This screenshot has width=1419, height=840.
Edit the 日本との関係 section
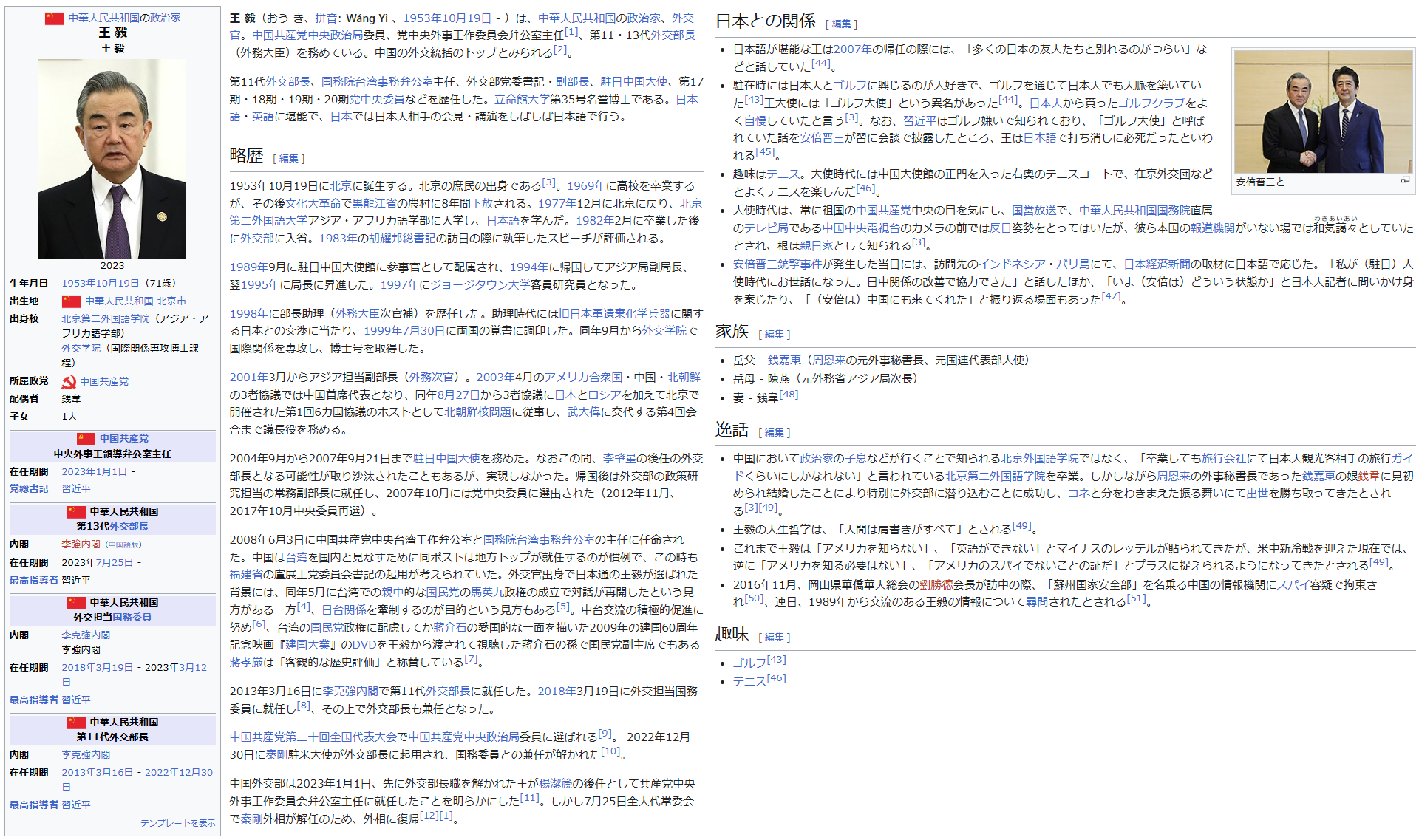pyautogui.click(x=841, y=24)
